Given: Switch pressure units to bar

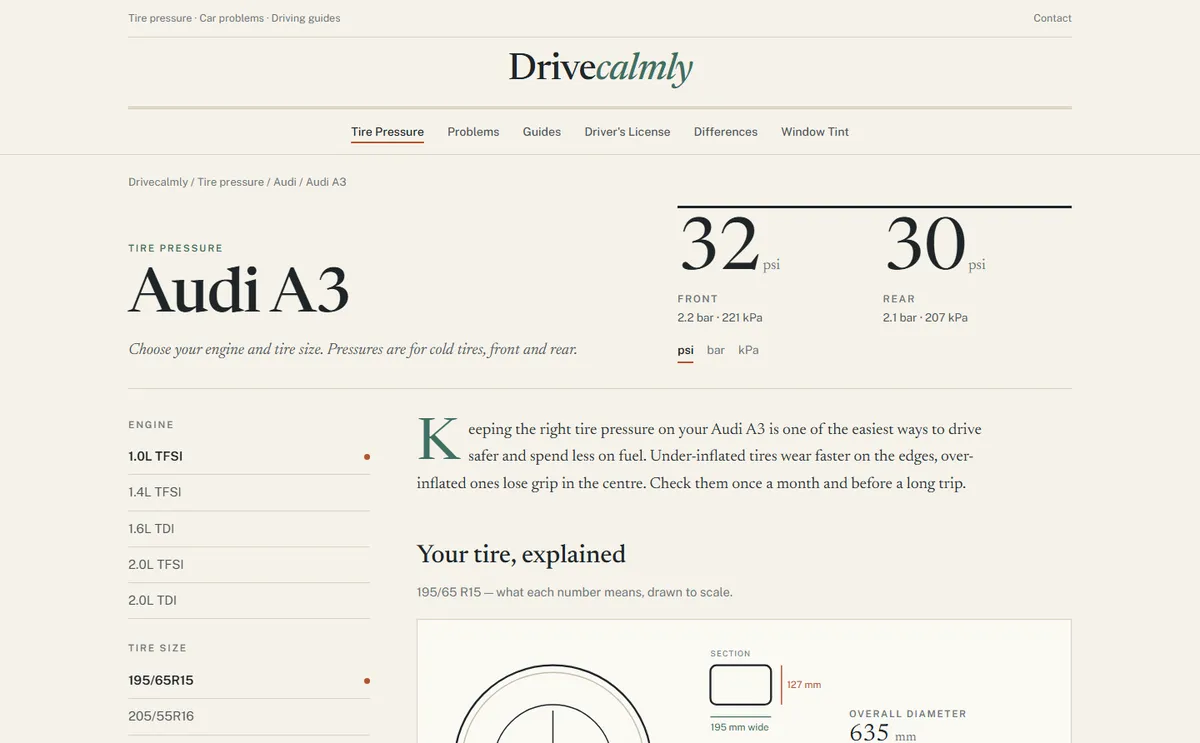Looking at the screenshot, I should coord(716,351).
